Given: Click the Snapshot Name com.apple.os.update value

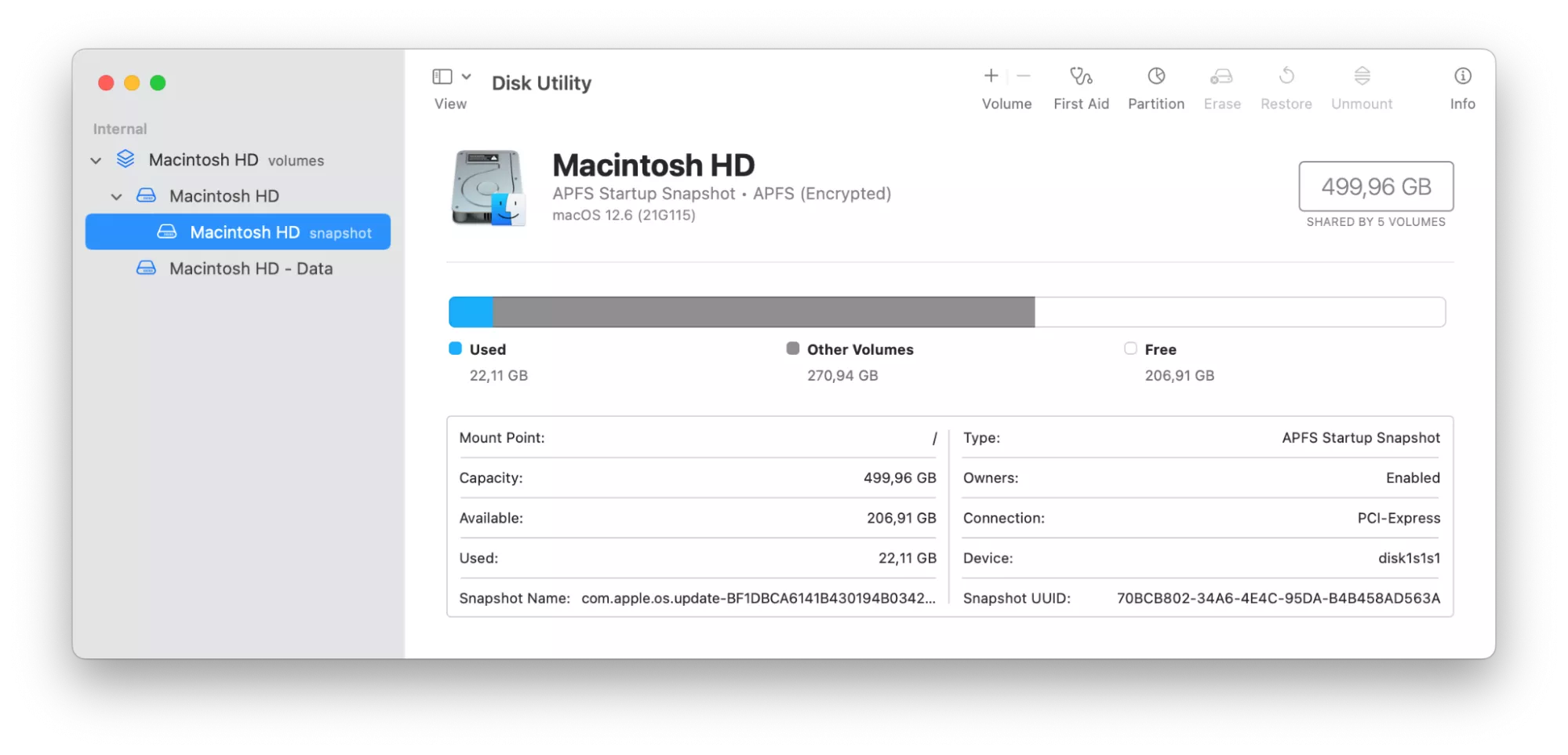Looking at the screenshot, I should (x=759, y=598).
